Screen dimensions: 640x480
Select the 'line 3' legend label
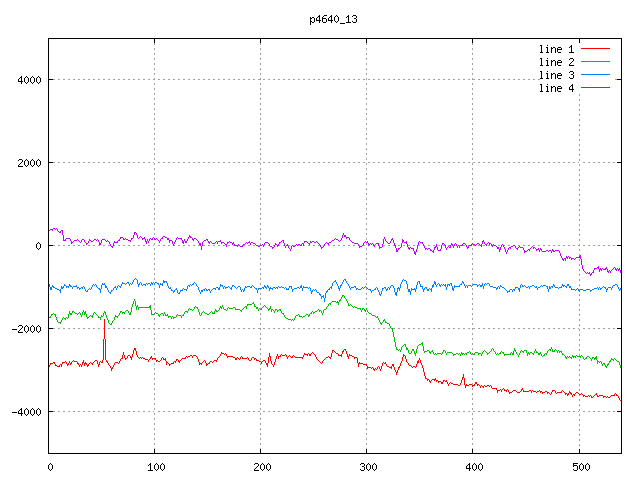[x=556, y=76]
